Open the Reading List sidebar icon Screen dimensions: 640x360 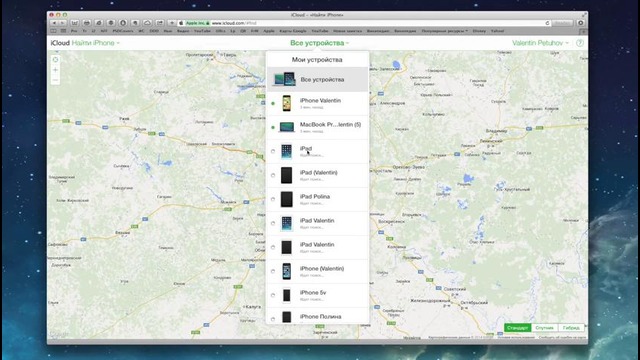point(53,31)
